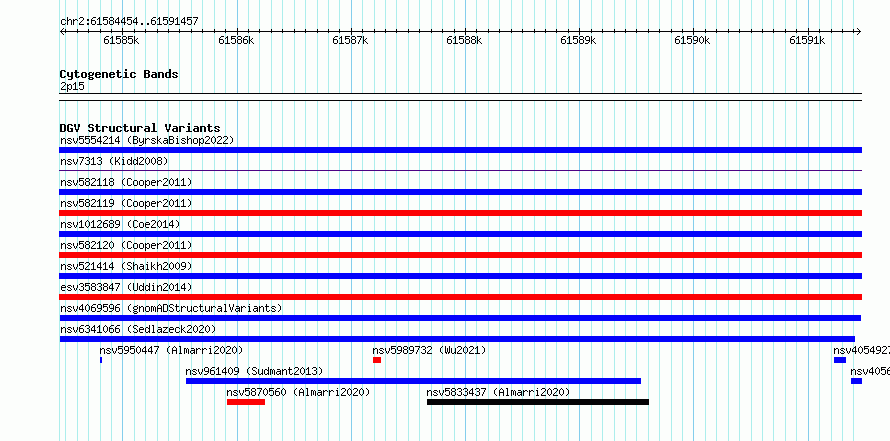
Task: Click the 61587k ruler tick label
Action: (350, 40)
